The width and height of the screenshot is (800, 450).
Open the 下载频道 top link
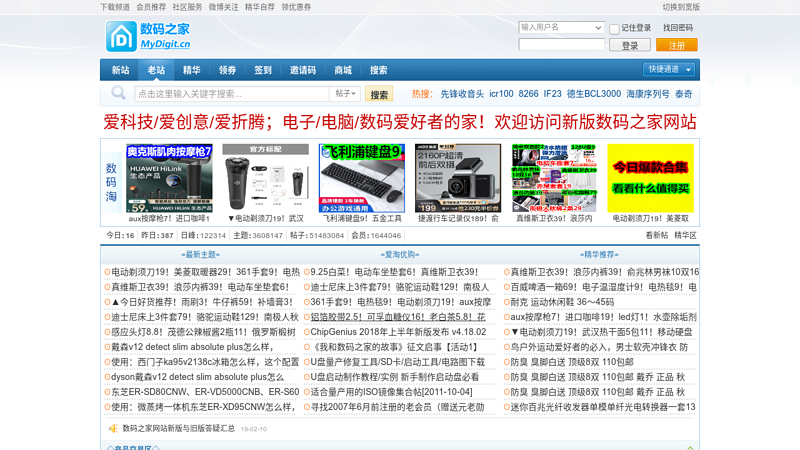tap(115, 7)
